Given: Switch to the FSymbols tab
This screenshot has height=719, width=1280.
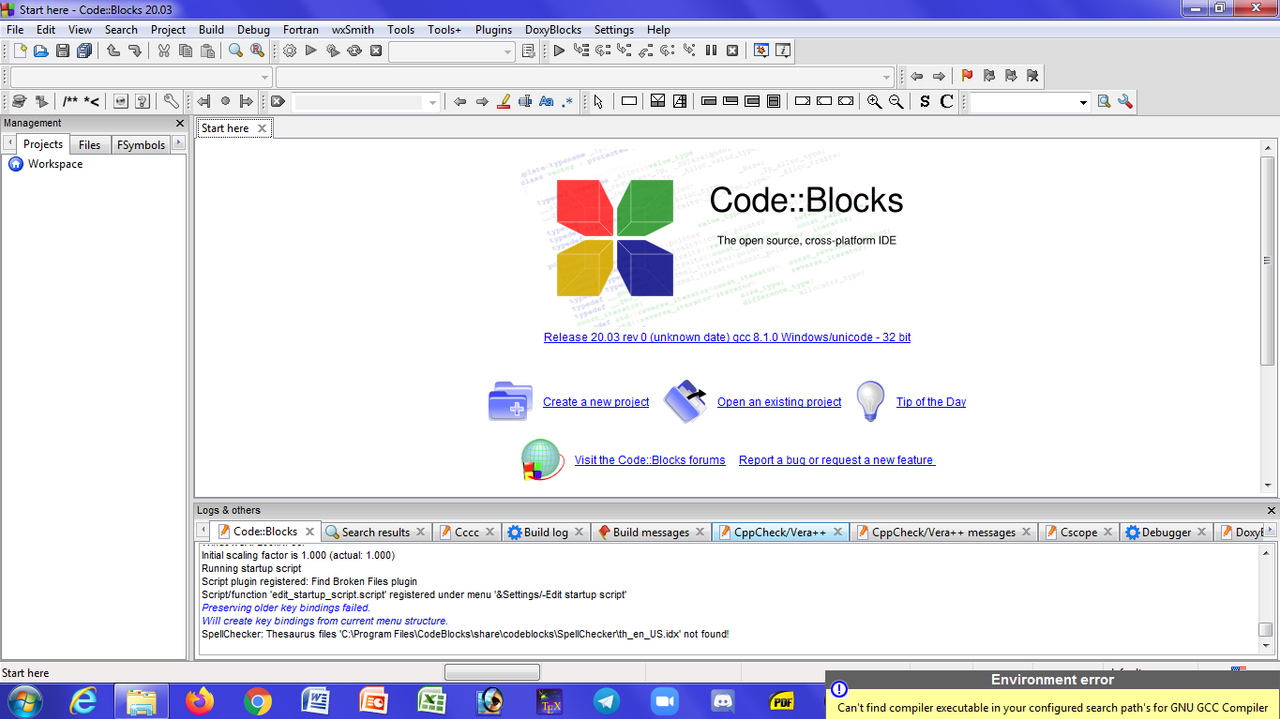Looking at the screenshot, I should pos(141,145).
